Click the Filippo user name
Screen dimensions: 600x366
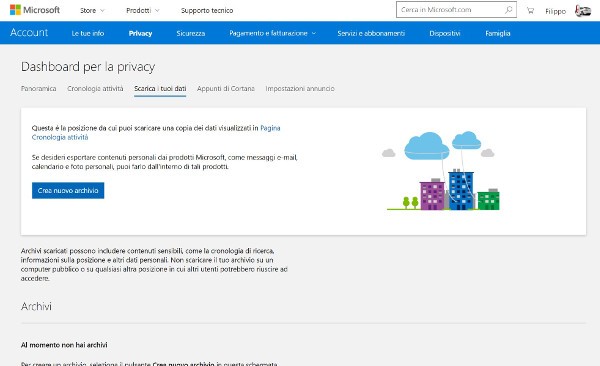(555, 11)
